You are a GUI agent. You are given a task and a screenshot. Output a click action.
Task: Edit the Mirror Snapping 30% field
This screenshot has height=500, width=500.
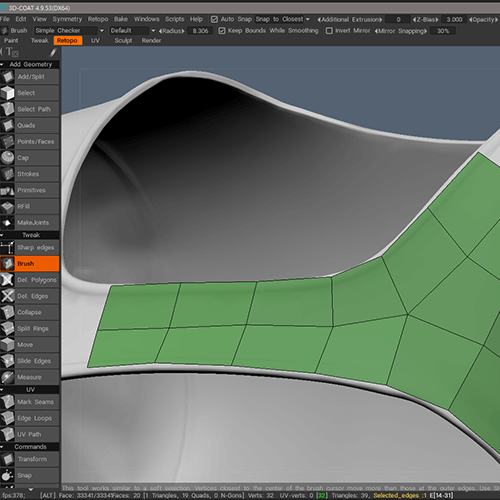tap(443, 31)
